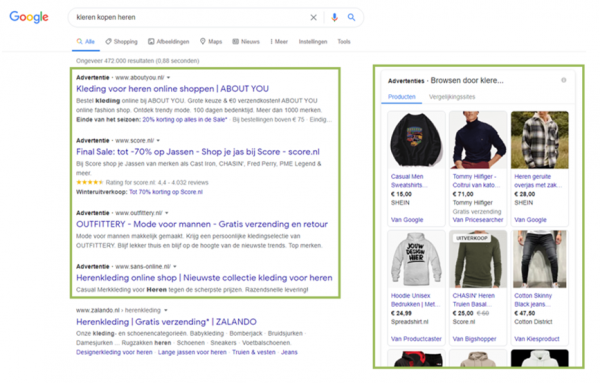The image size is (600, 383).
Task: Open the Cotton Skinny Black jeans title
Action: coord(533,300)
